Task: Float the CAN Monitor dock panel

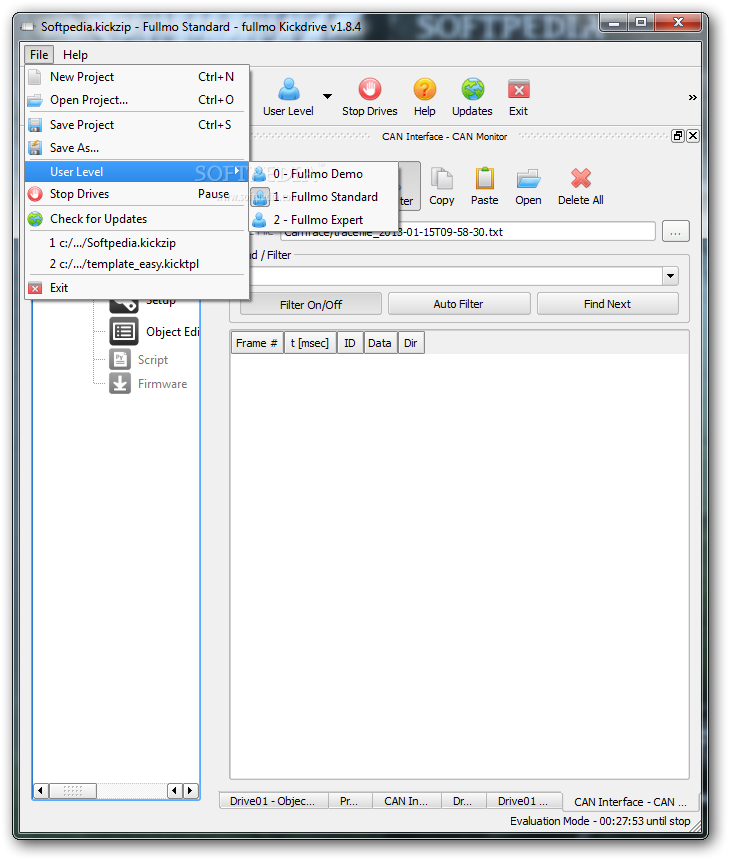Action: click(x=678, y=136)
